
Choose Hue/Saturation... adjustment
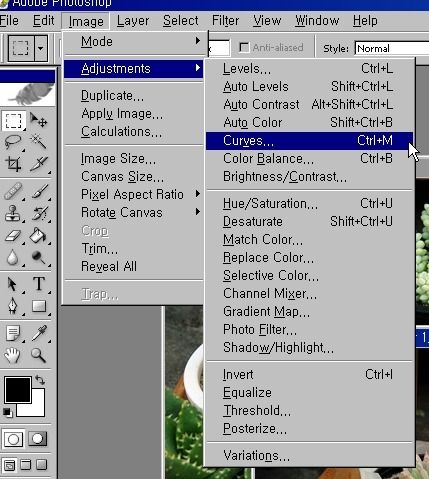(x=309, y=204)
